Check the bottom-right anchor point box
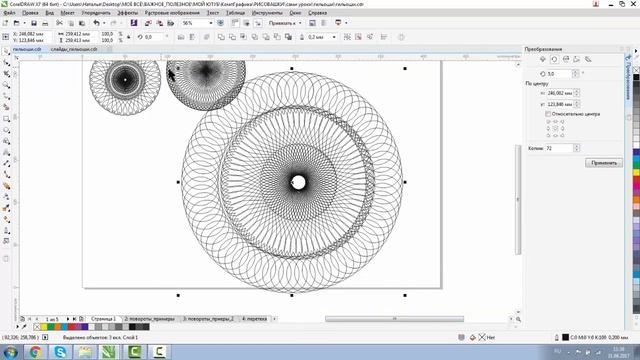This screenshot has width=640, height=360. (562, 135)
